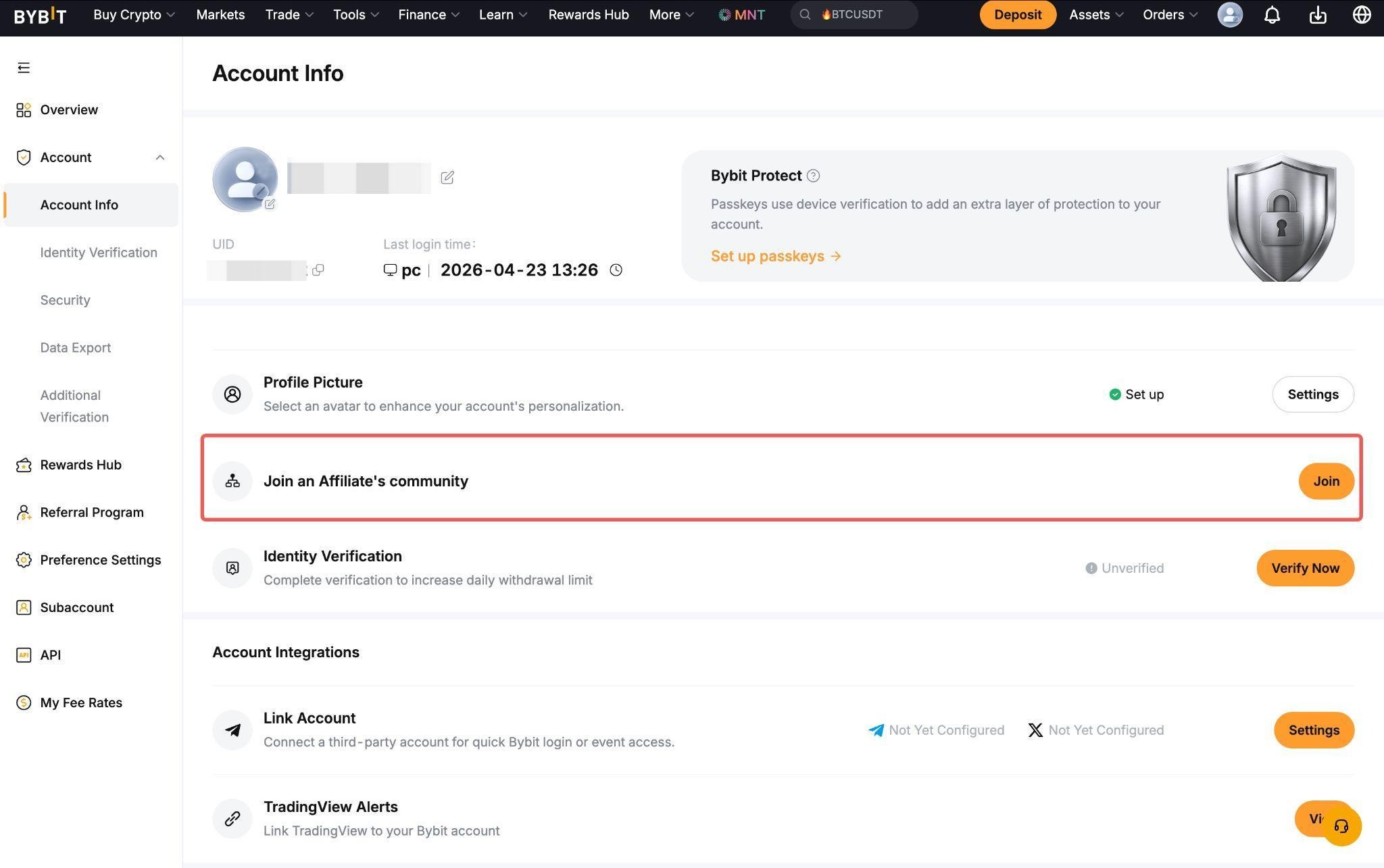Open the download app icon

(x=1317, y=15)
